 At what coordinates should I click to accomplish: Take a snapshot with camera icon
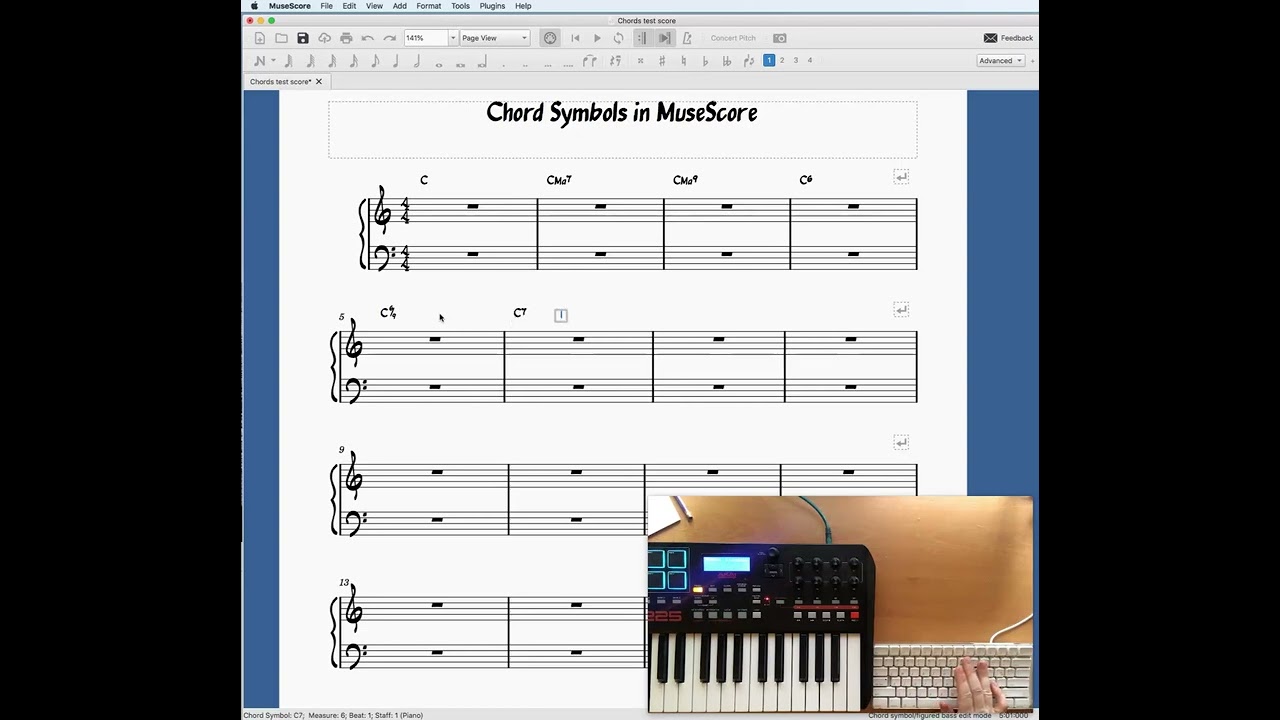click(x=780, y=38)
